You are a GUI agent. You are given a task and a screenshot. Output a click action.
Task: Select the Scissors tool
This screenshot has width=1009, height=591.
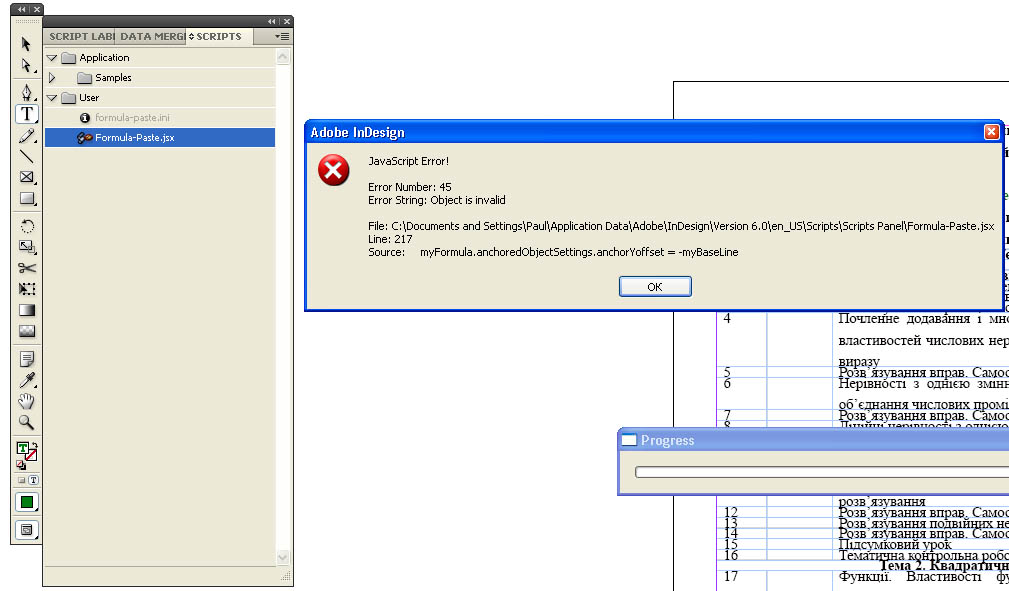point(26,268)
